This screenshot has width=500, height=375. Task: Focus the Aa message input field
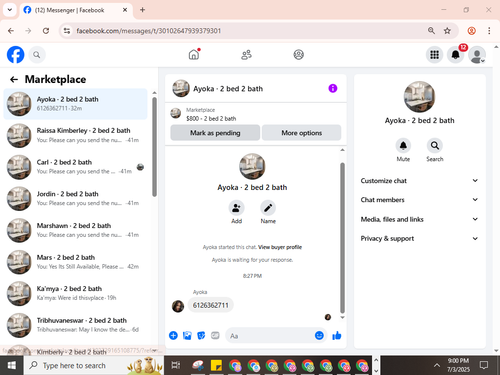point(276,336)
